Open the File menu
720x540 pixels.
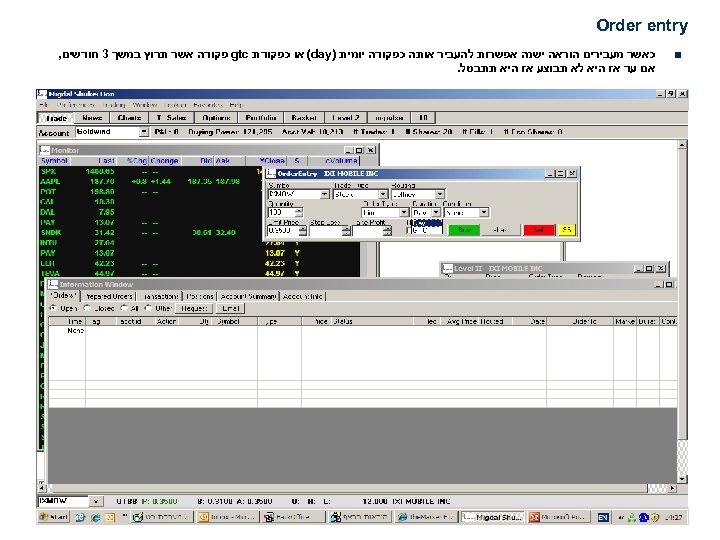click(x=44, y=105)
